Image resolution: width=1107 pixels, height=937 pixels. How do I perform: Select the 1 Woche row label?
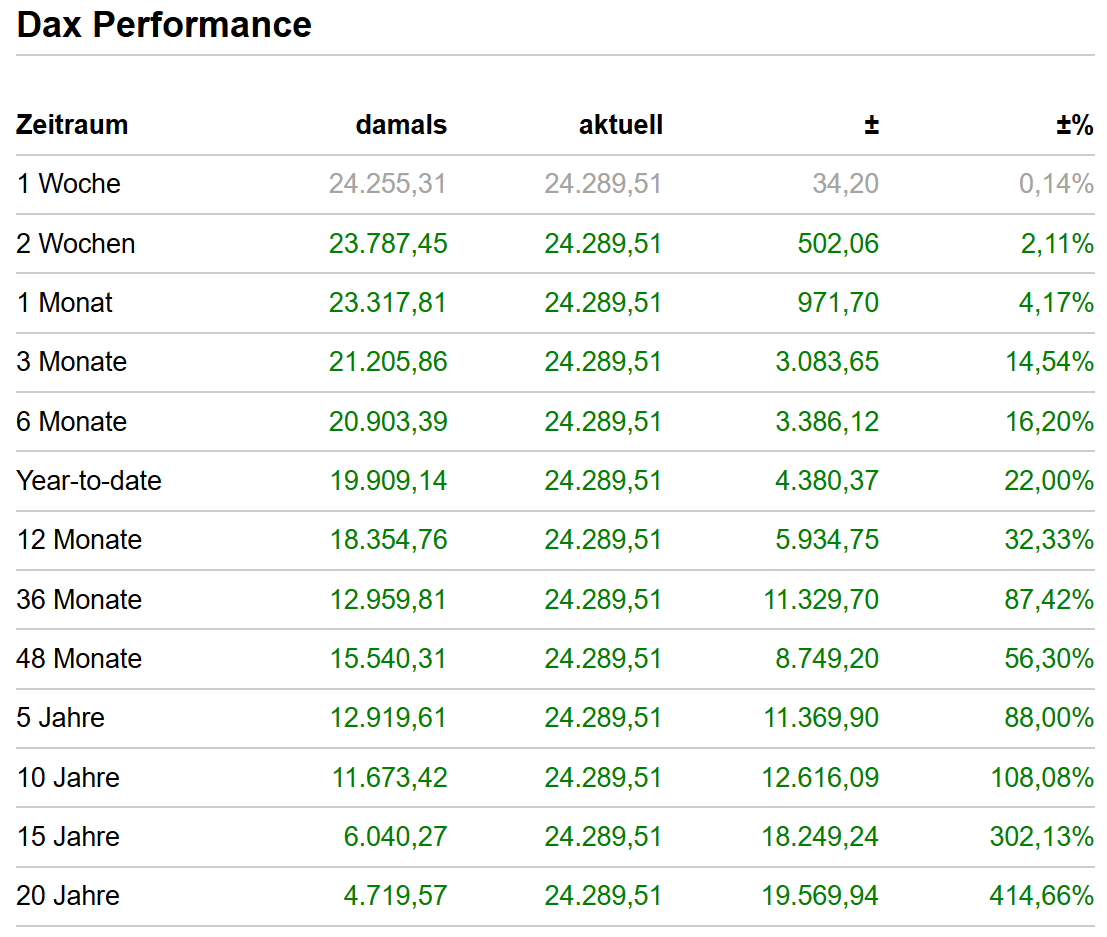pyautogui.click(x=68, y=184)
